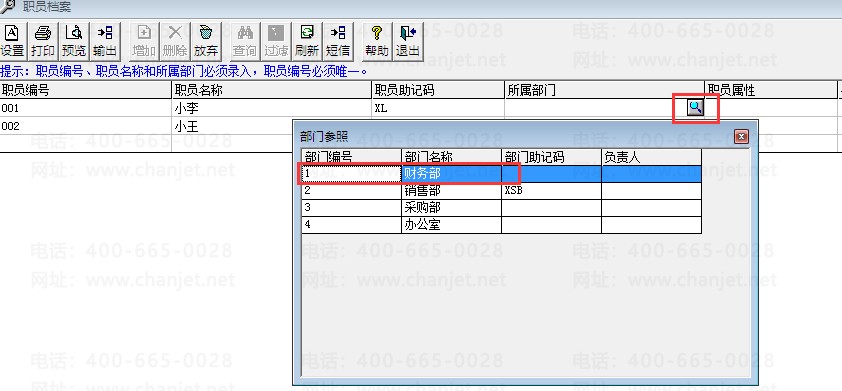Click the 短信 (SMS) toolbar icon

pyautogui.click(x=338, y=41)
